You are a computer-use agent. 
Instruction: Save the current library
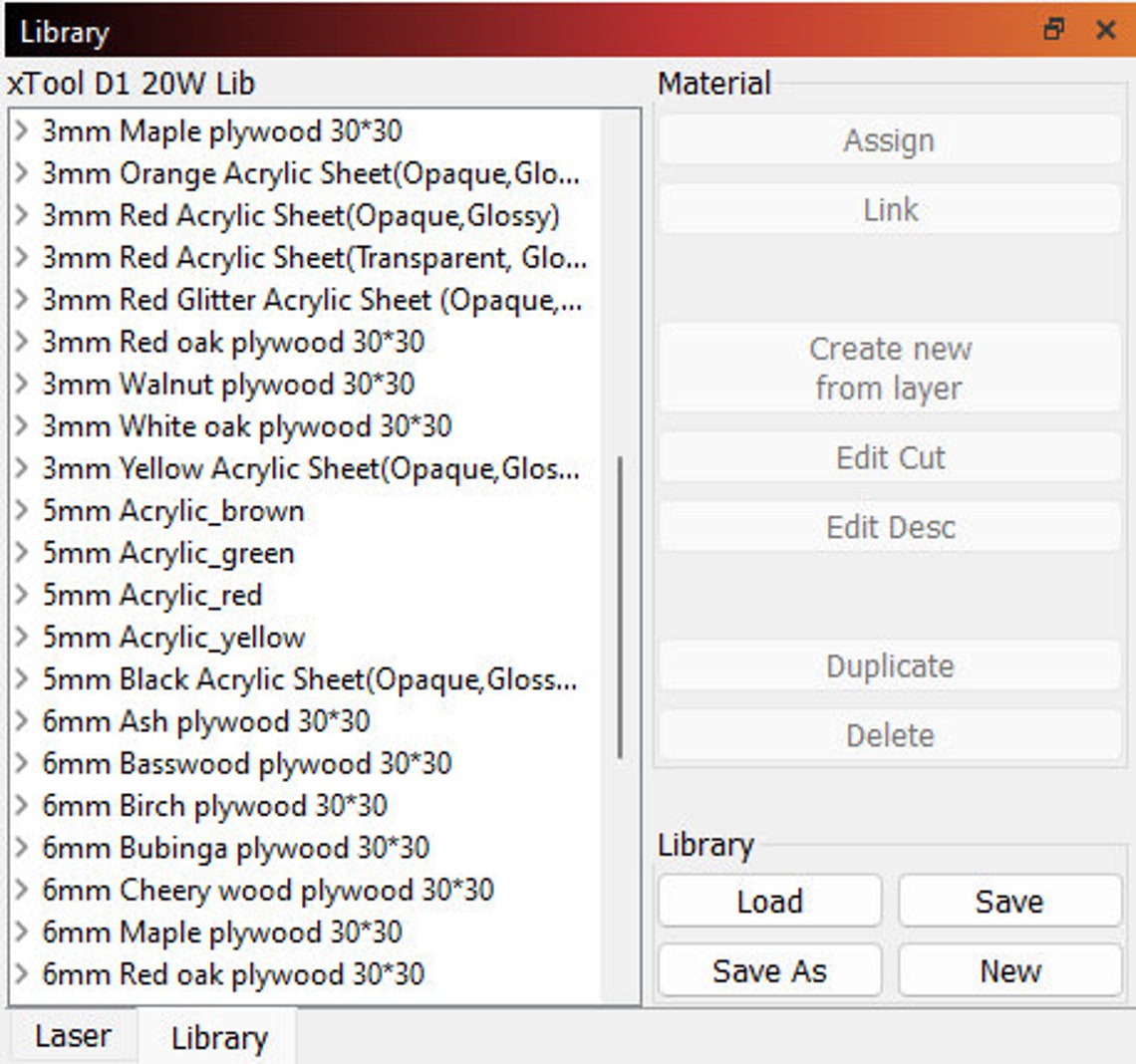point(1007,902)
